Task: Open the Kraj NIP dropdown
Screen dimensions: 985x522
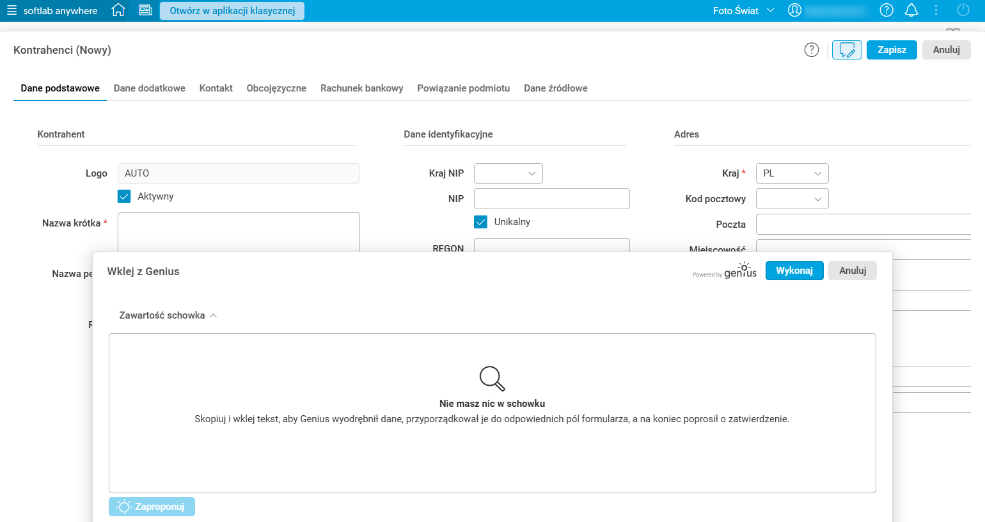Action: pyautogui.click(x=508, y=173)
